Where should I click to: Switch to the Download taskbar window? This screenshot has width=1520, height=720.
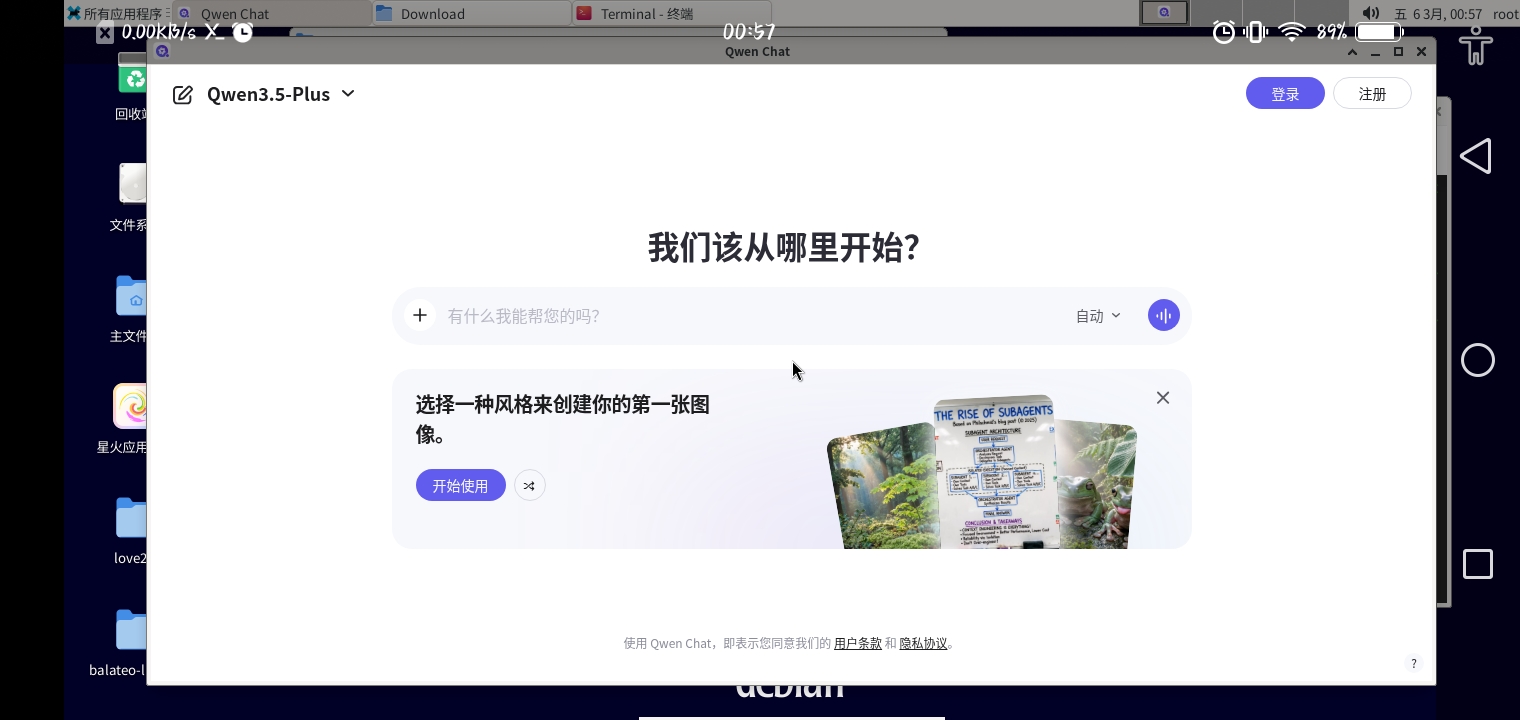[x=472, y=14]
